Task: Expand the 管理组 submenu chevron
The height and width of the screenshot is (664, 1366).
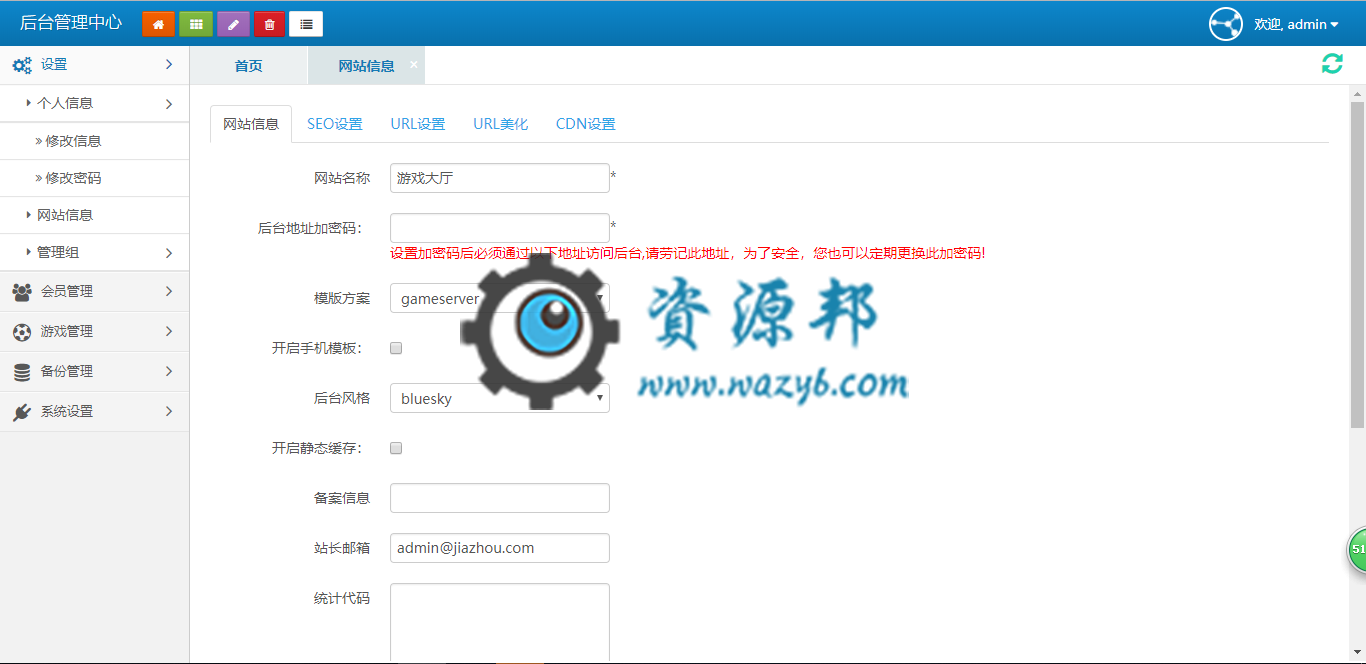Action: click(169, 253)
